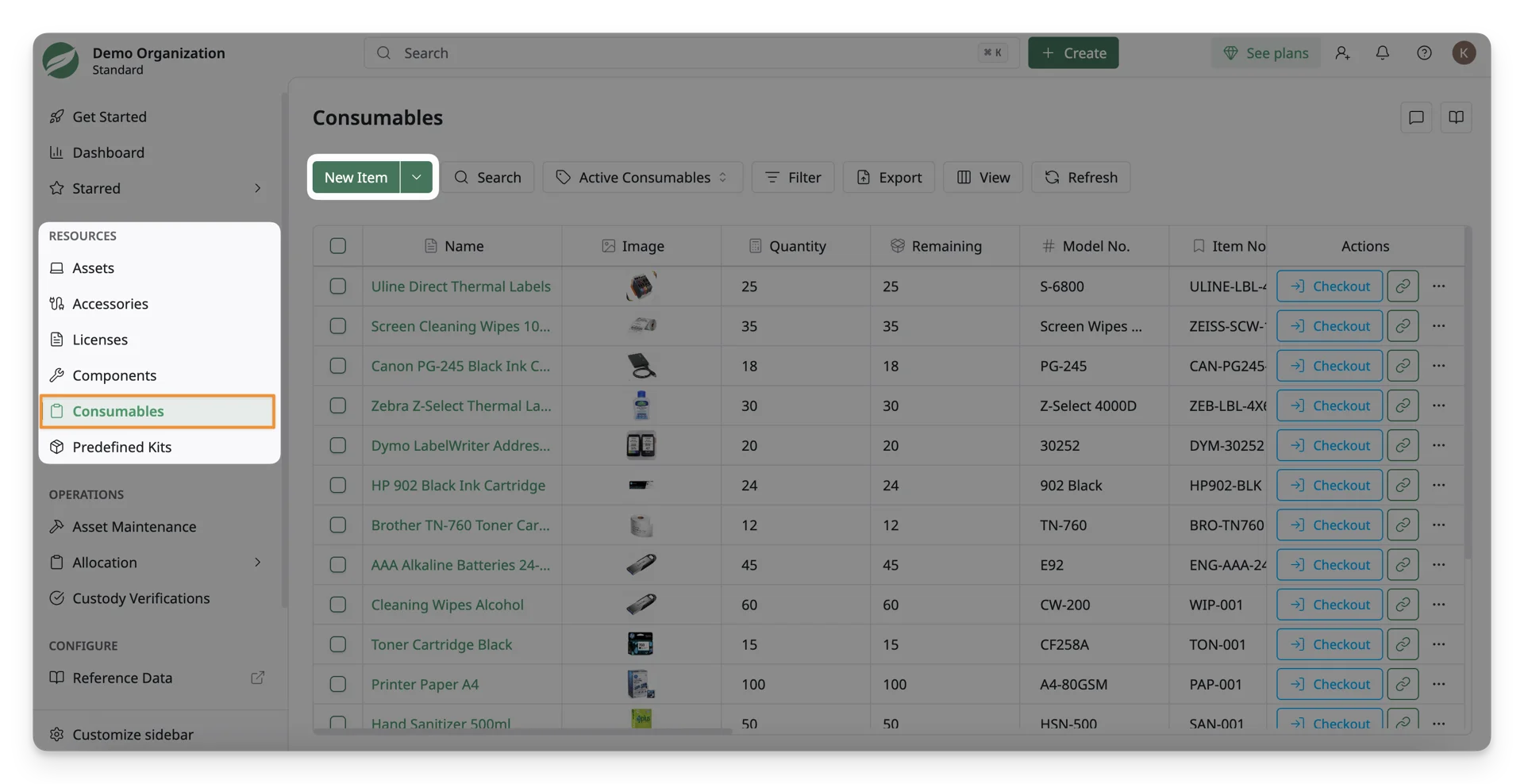The height and width of the screenshot is (784, 1524).
Task: Open the user avatar K menu
Action: [1464, 53]
